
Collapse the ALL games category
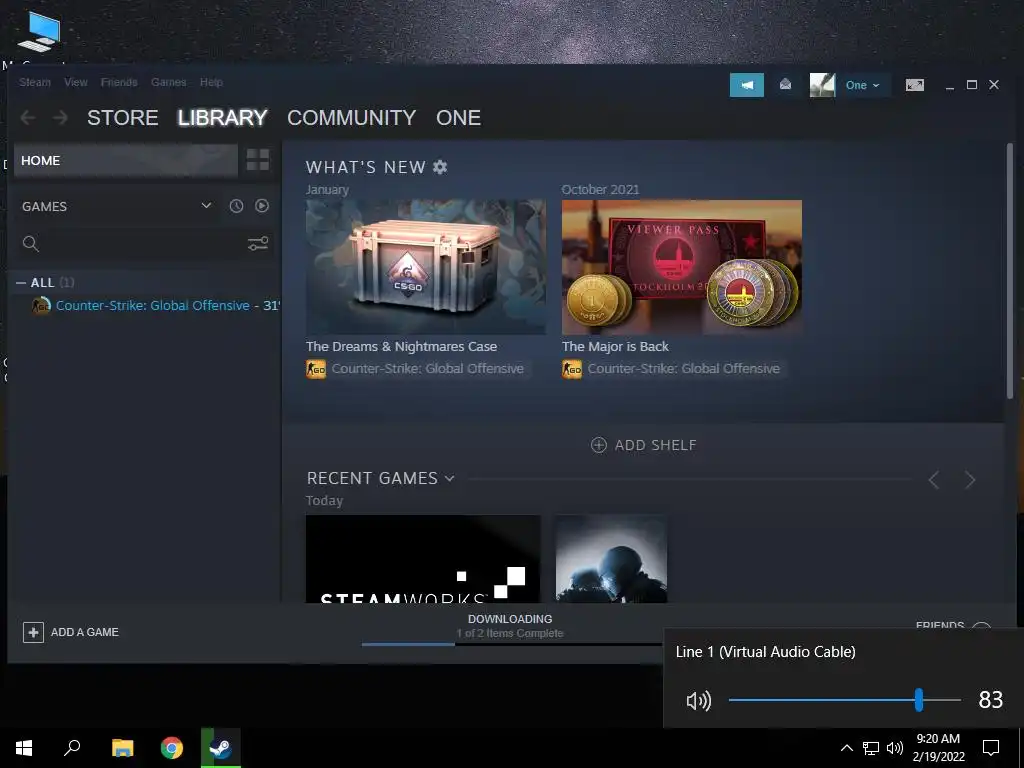(21, 283)
